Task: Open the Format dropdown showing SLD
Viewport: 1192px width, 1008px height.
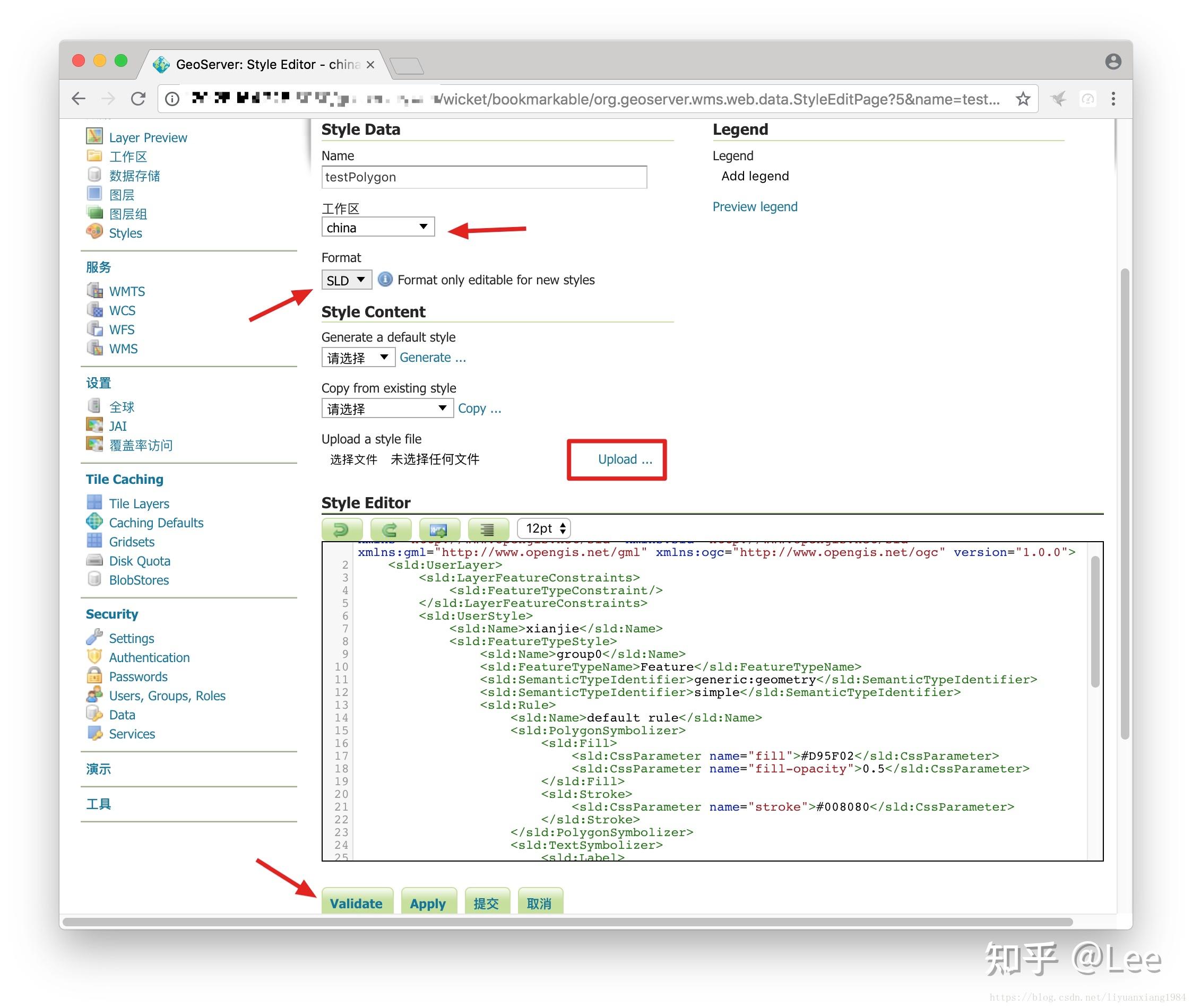Action: coord(345,280)
